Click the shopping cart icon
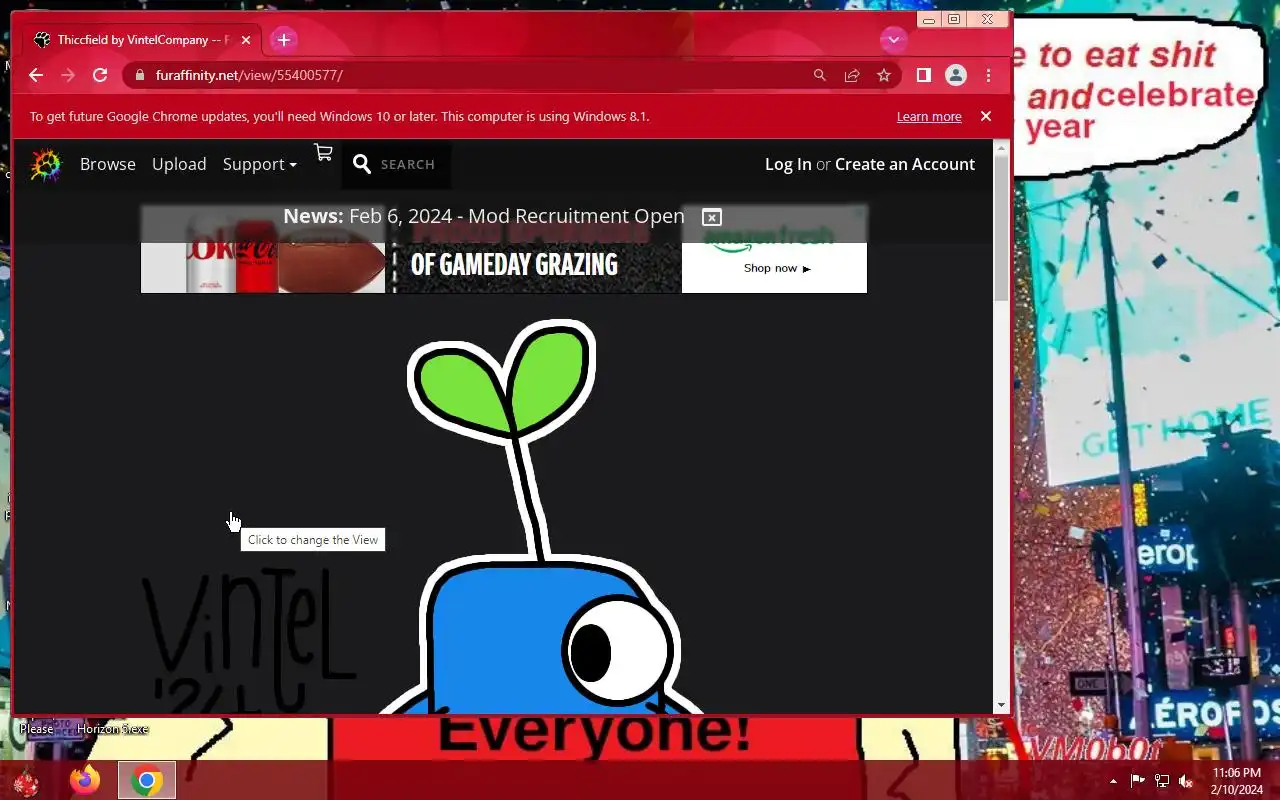1280x800 pixels. coord(323,152)
